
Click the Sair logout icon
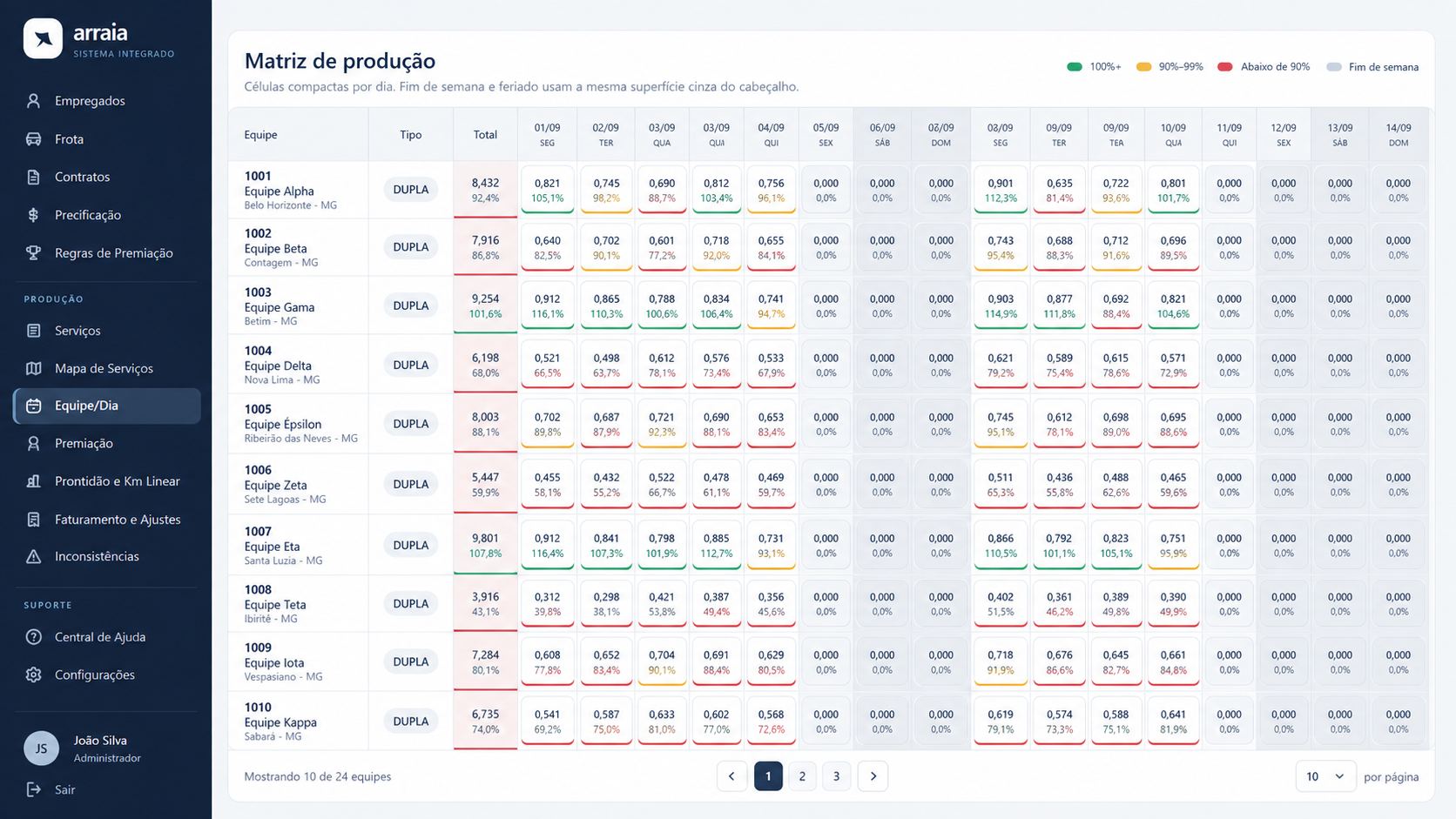(34, 789)
